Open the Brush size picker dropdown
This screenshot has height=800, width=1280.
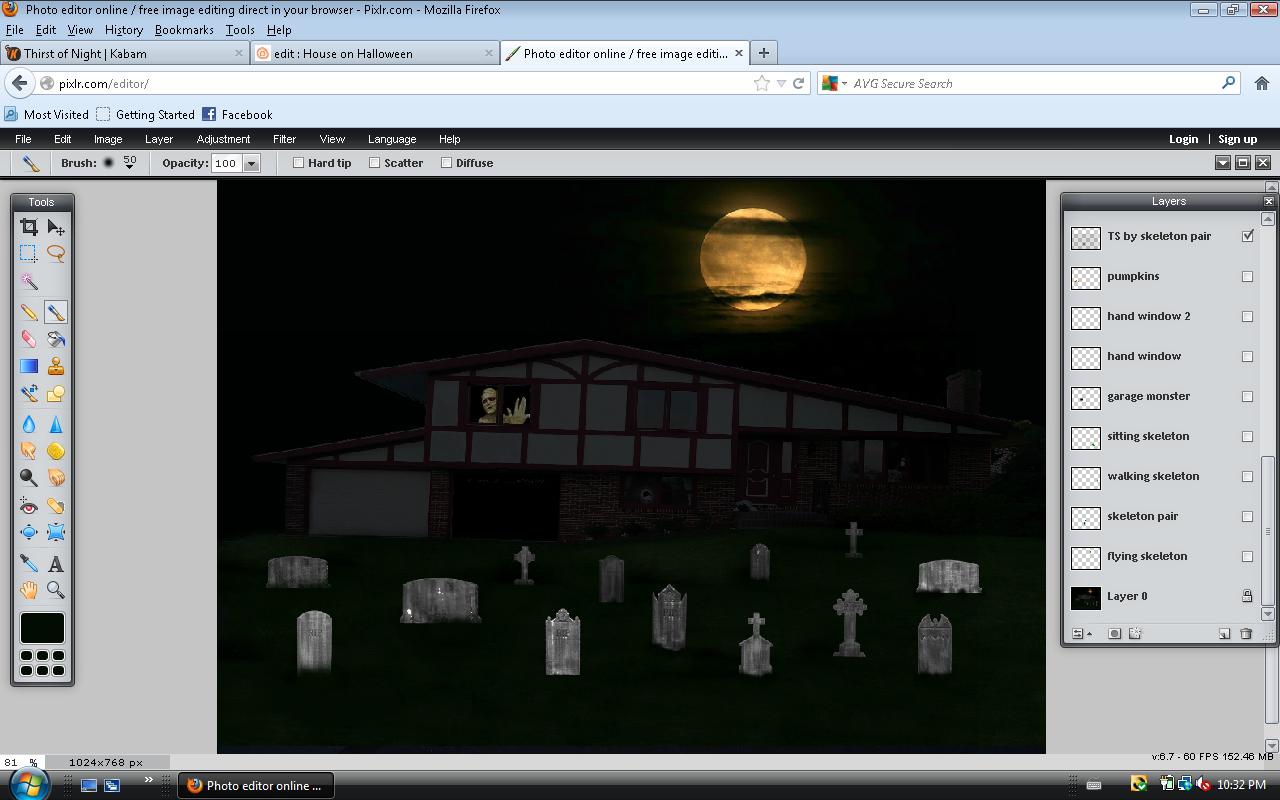pyautogui.click(x=130, y=162)
